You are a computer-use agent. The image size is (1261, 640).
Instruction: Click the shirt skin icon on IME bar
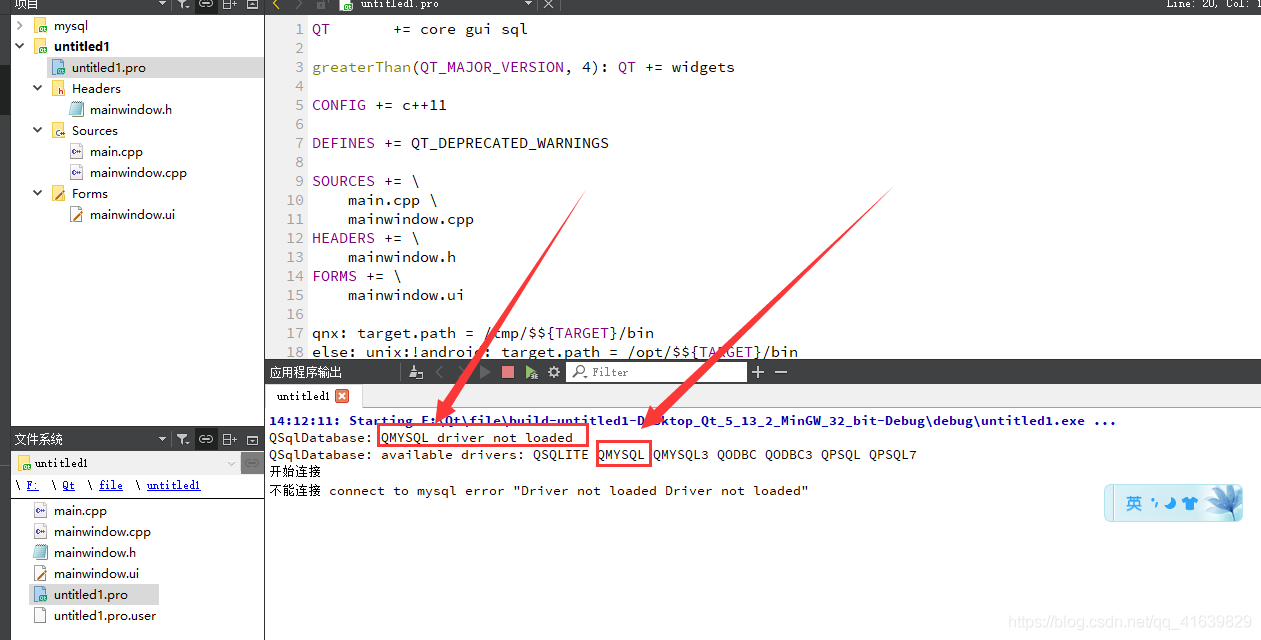(1189, 504)
